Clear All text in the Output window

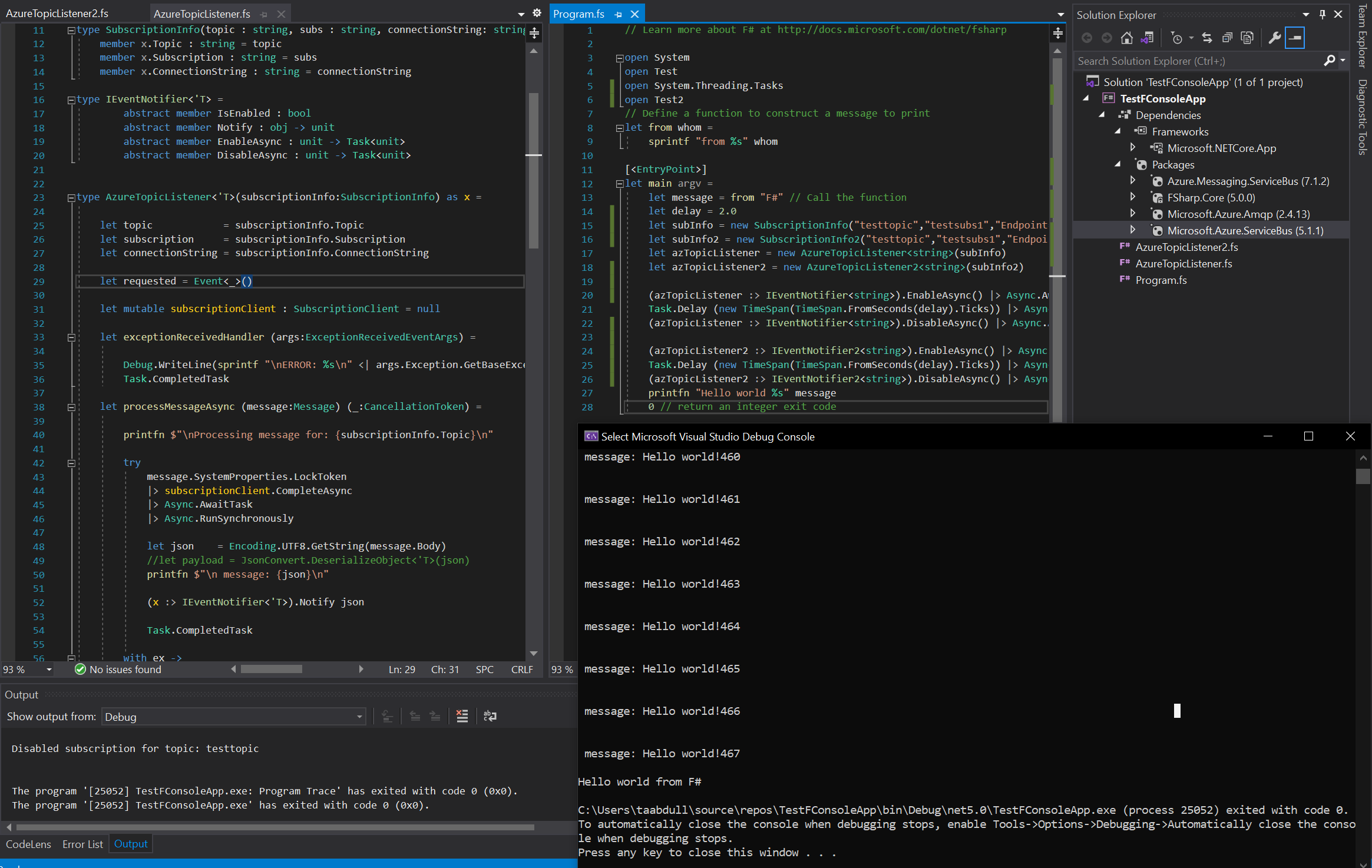462,716
